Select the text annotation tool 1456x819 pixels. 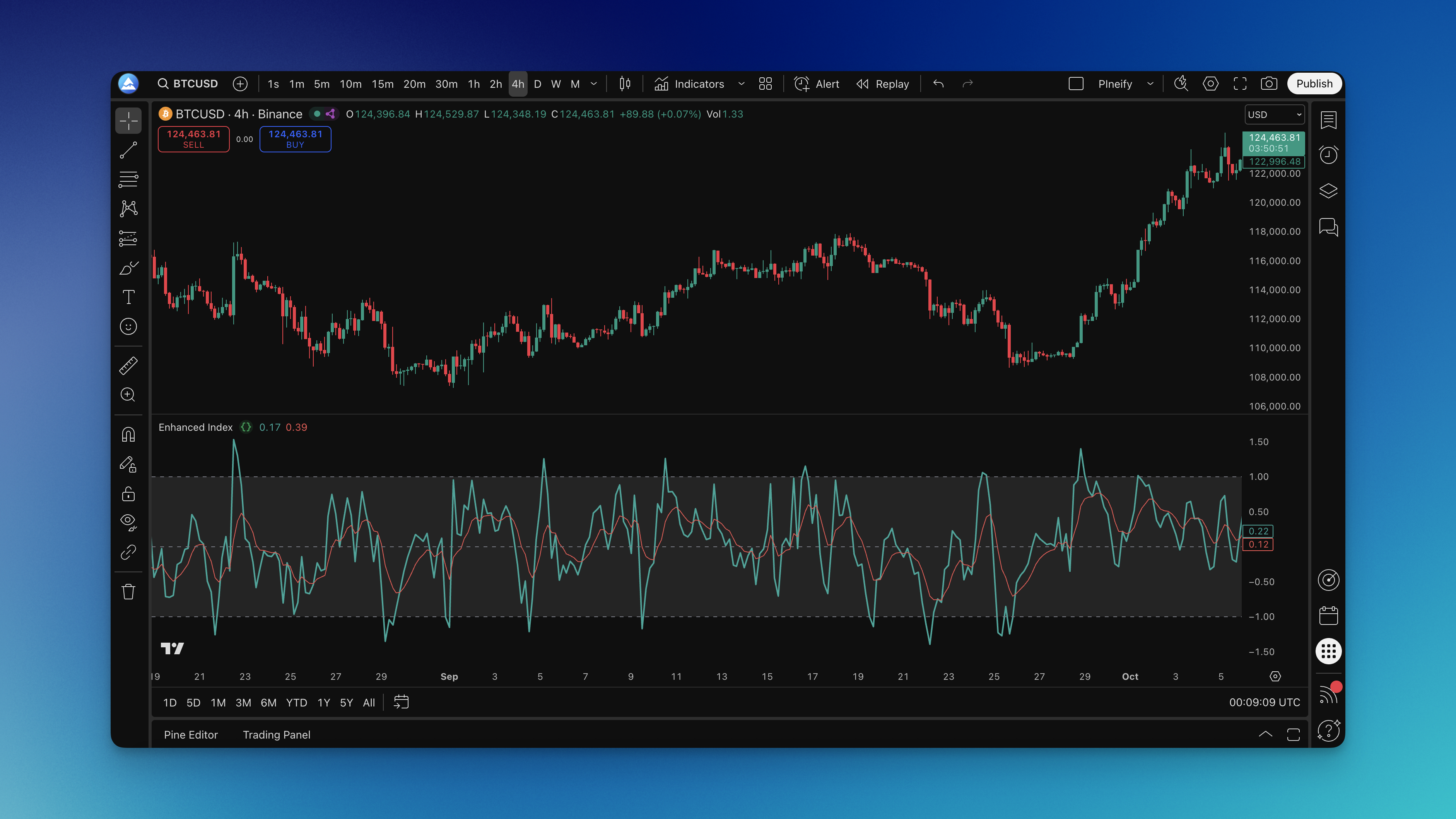pyautogui.click(x=128, y=297)
